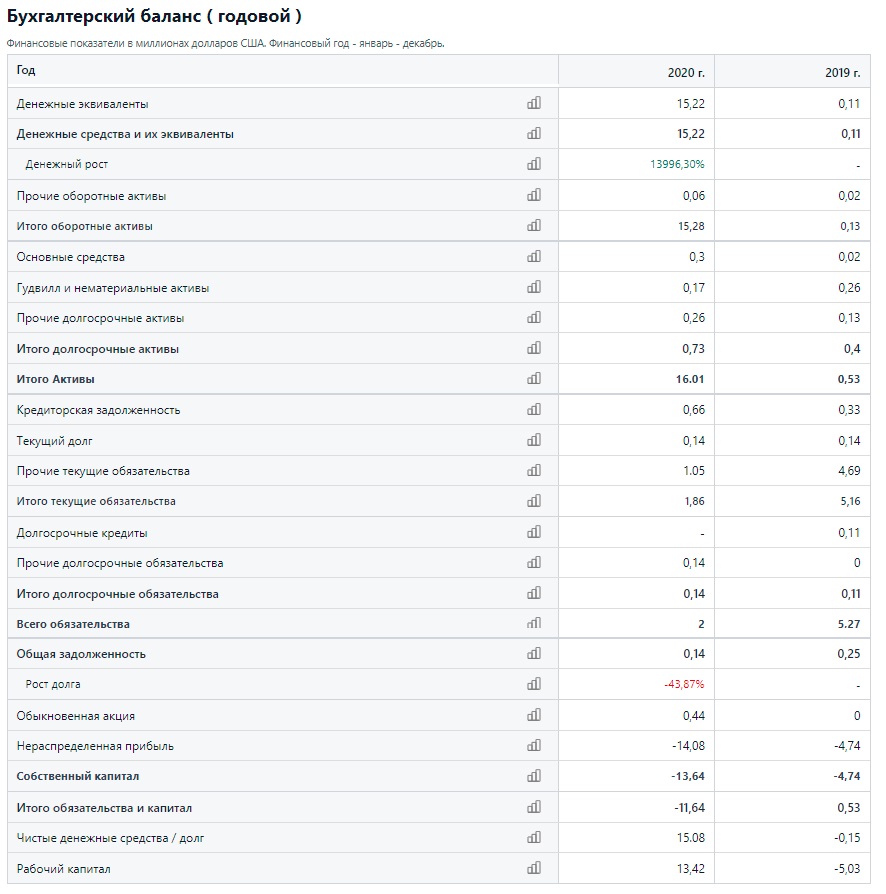
Task: Open chart icon for Обыкновенная акция
Action: tap(534, 715)
